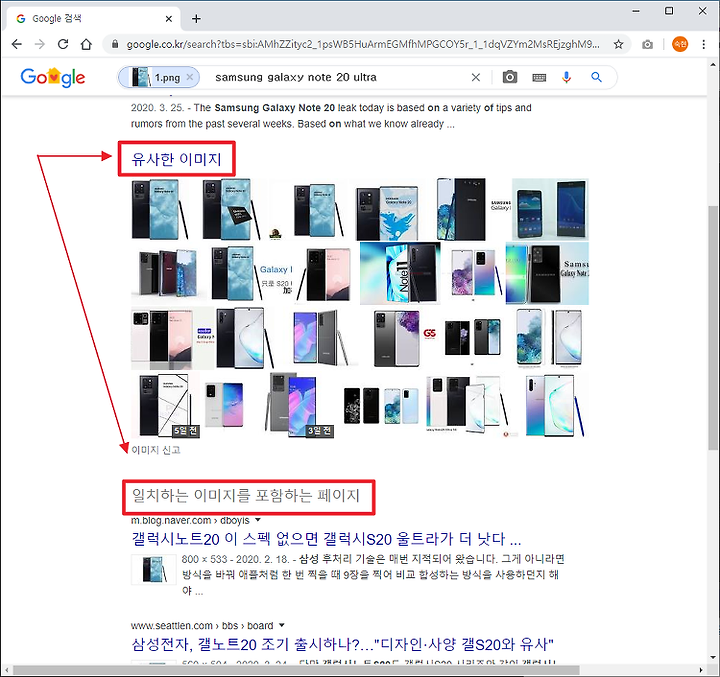
Task: Click the address bar URL
Action: (x=363, y=44)
